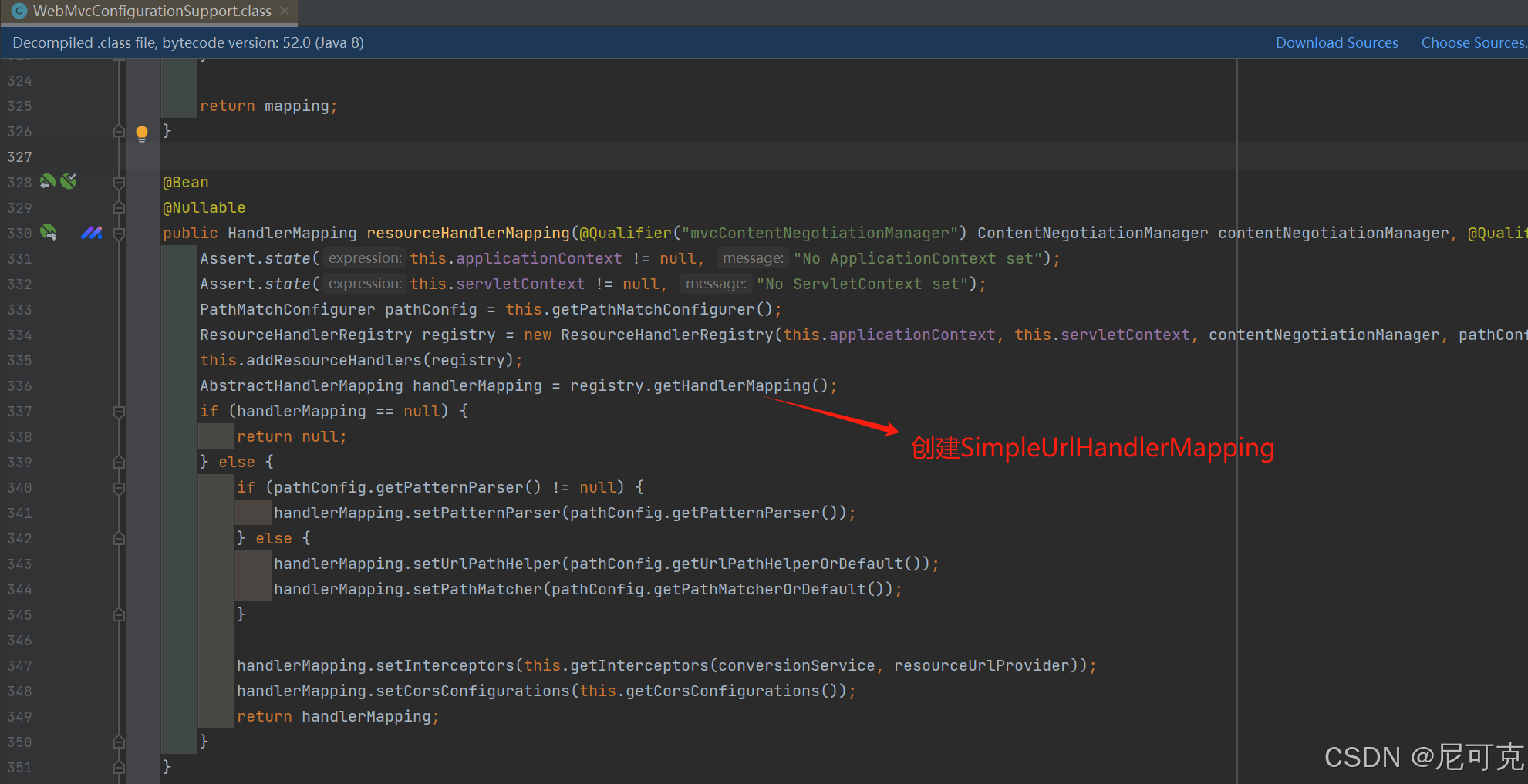Click 'return null;' on line 338
The image size is (1528, 784).
pos(292,436)
